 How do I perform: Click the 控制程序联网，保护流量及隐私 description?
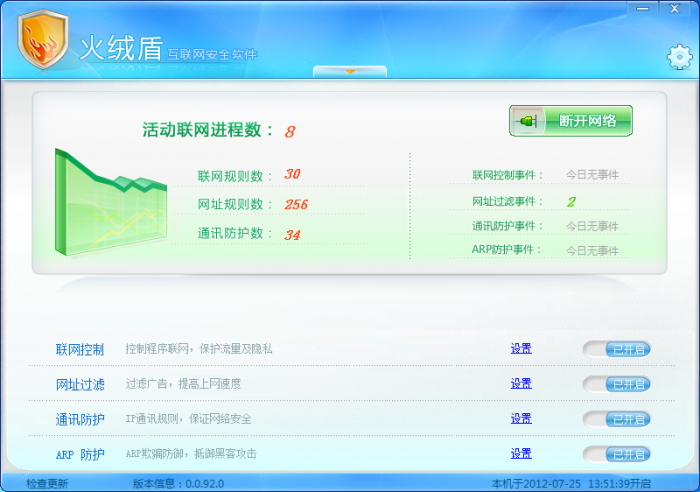click(199, 349)
